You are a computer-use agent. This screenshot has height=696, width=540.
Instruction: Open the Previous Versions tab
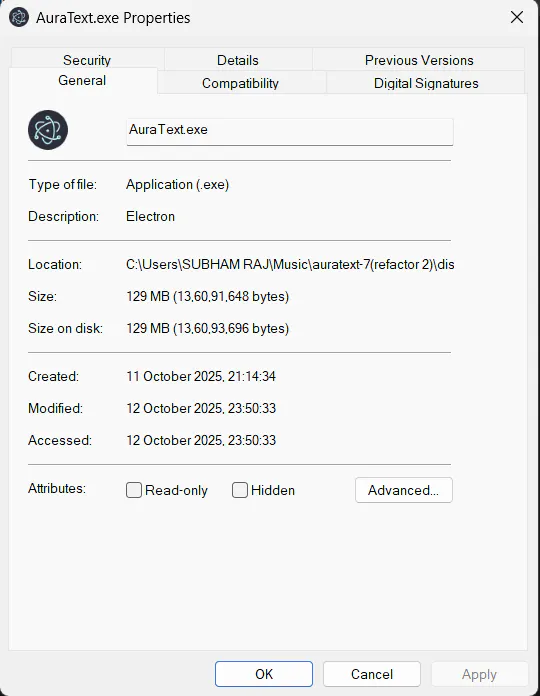[x=419, y=60]
